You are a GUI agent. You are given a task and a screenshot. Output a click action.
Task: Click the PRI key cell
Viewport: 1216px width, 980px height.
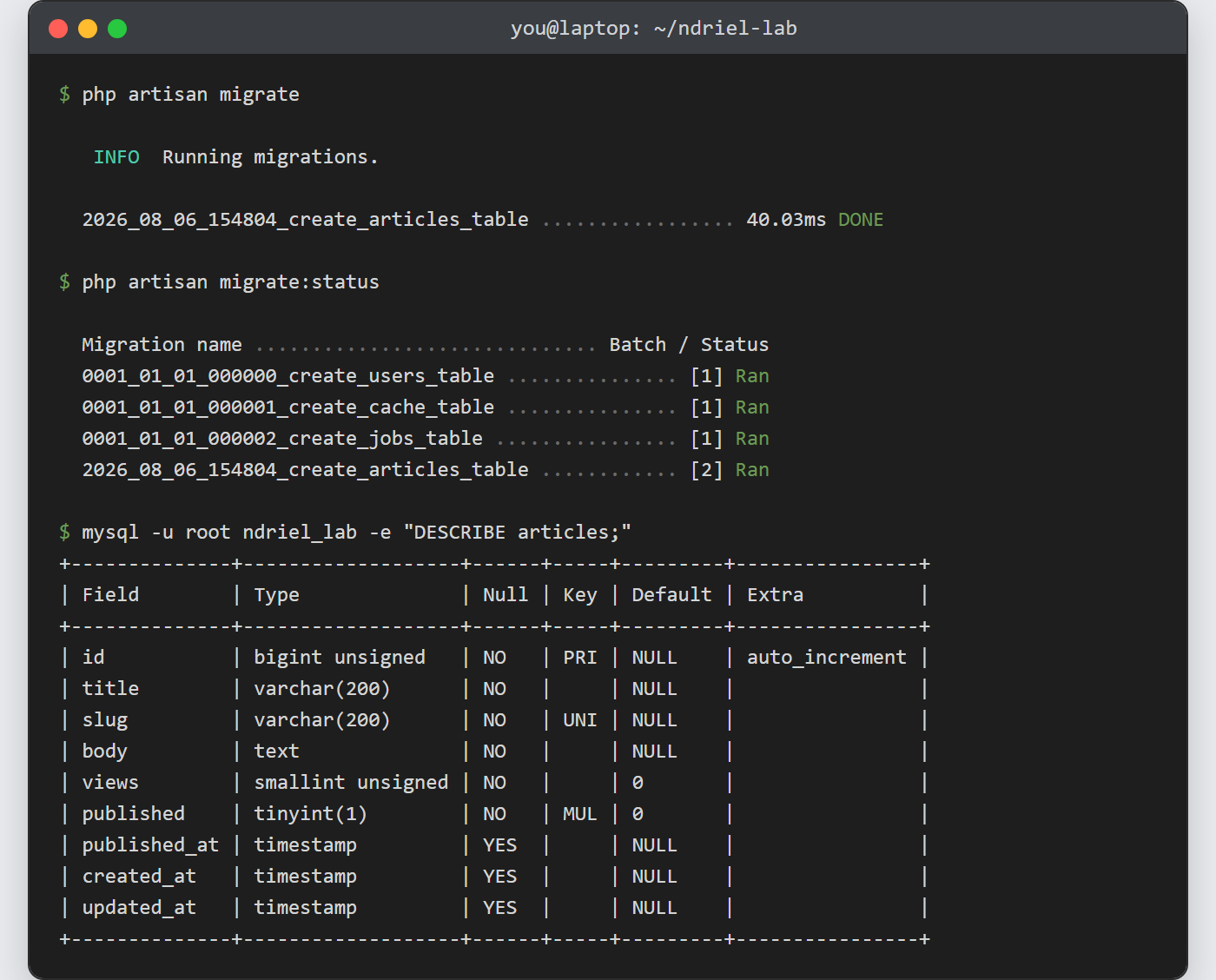[x=580, y=658]
